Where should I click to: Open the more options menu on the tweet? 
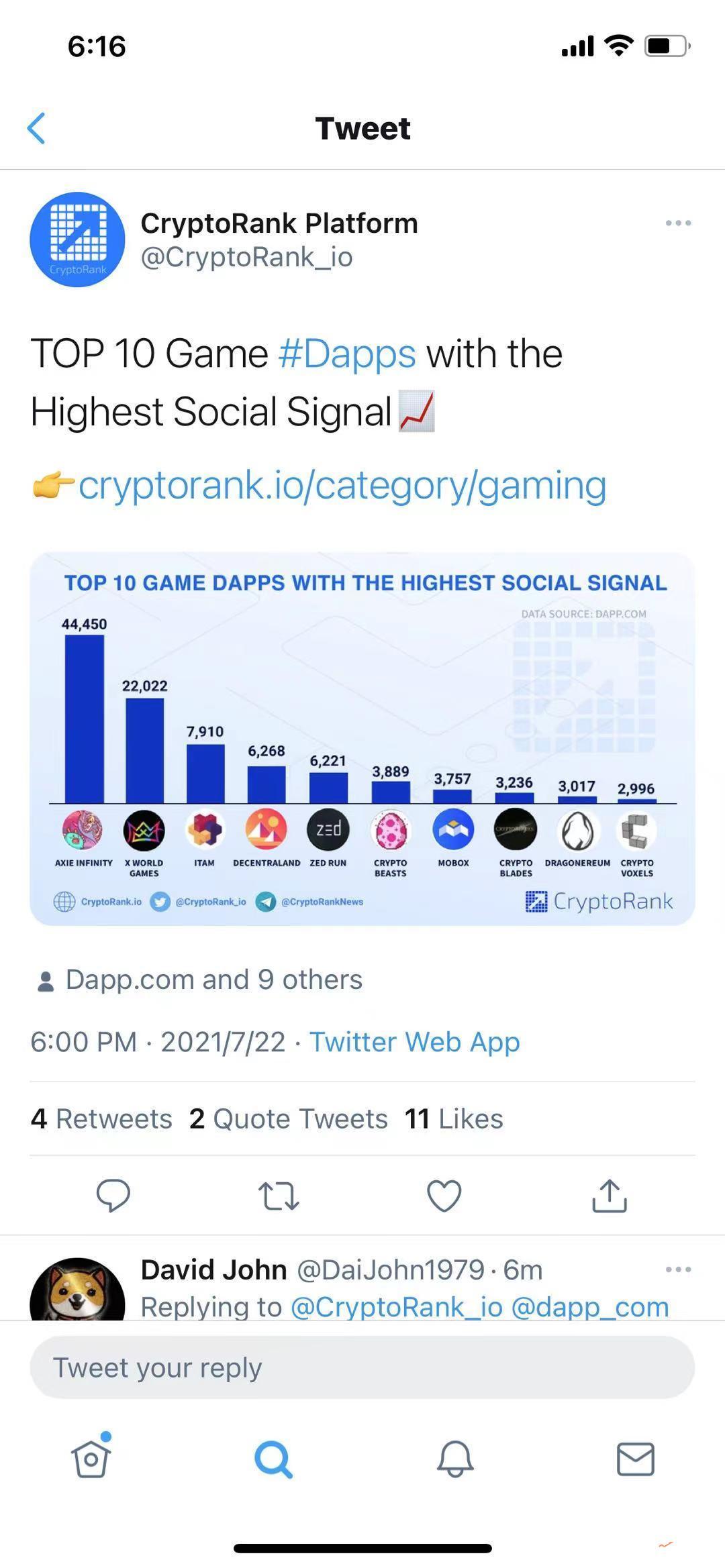pyautogui.click(x=678, y=223)
